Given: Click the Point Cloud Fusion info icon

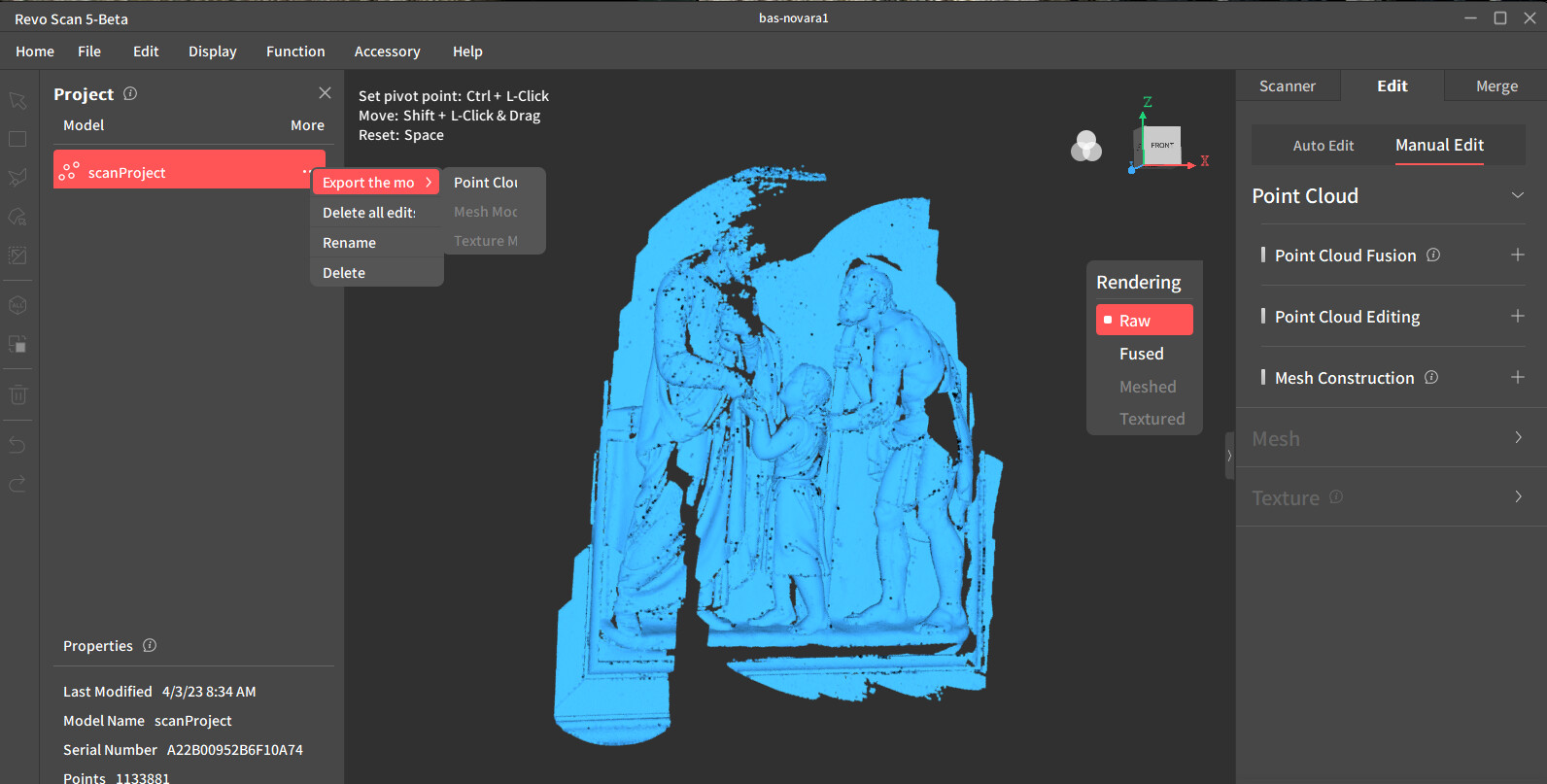Looking at the screenshot, I should [x=1433, y=256].
